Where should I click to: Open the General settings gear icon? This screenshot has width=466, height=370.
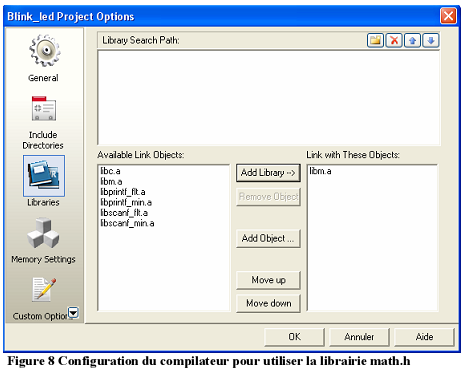pos(45,51)
